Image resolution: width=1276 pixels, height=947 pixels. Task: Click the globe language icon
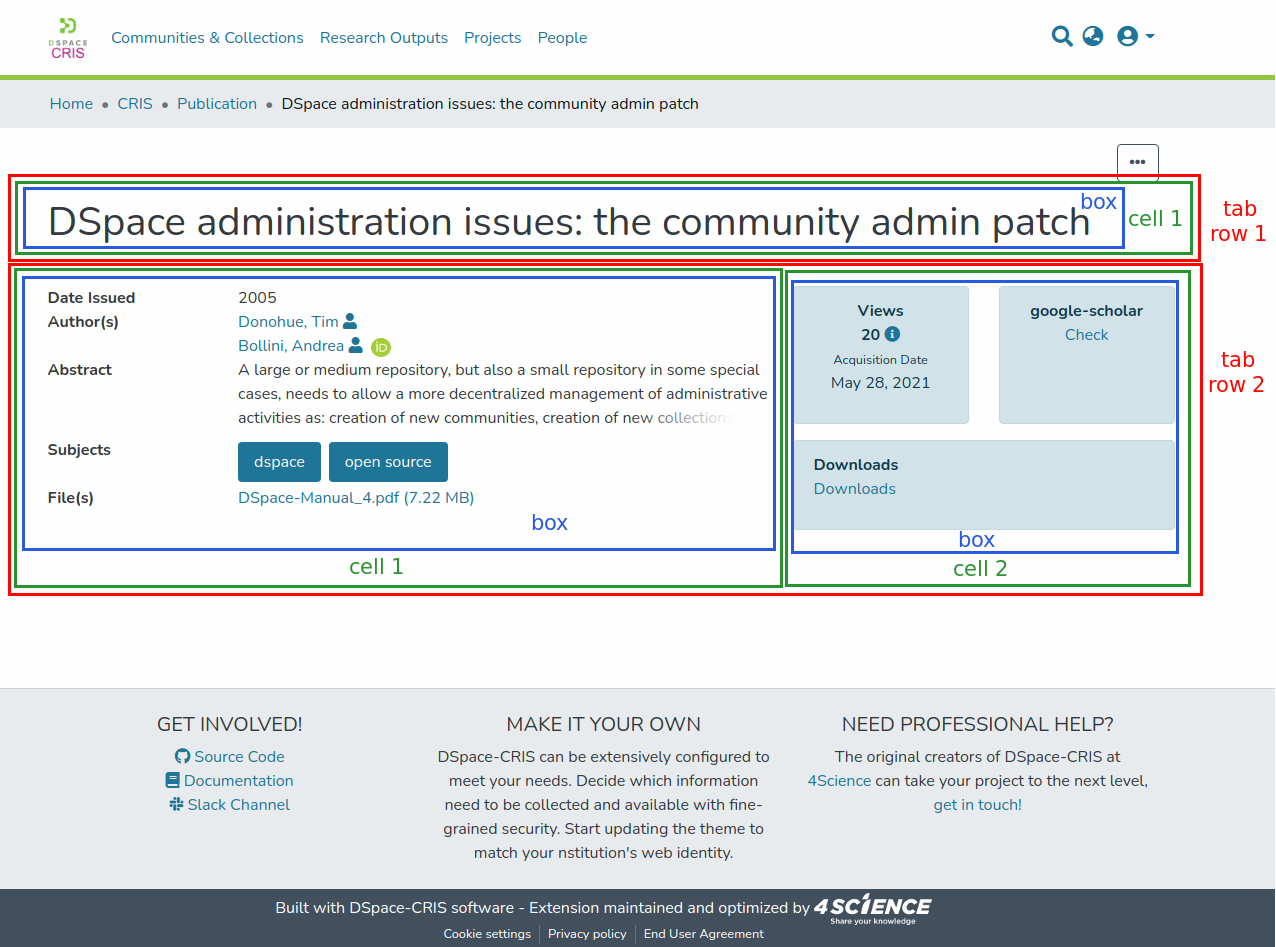point(1093,37)
